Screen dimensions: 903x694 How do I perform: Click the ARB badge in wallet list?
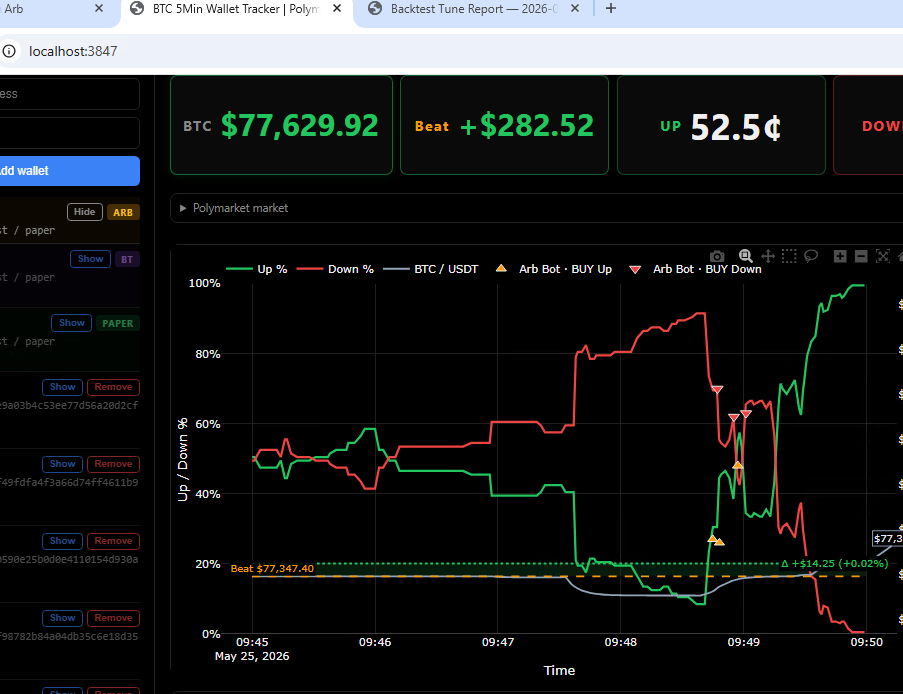tap(123, 213)
